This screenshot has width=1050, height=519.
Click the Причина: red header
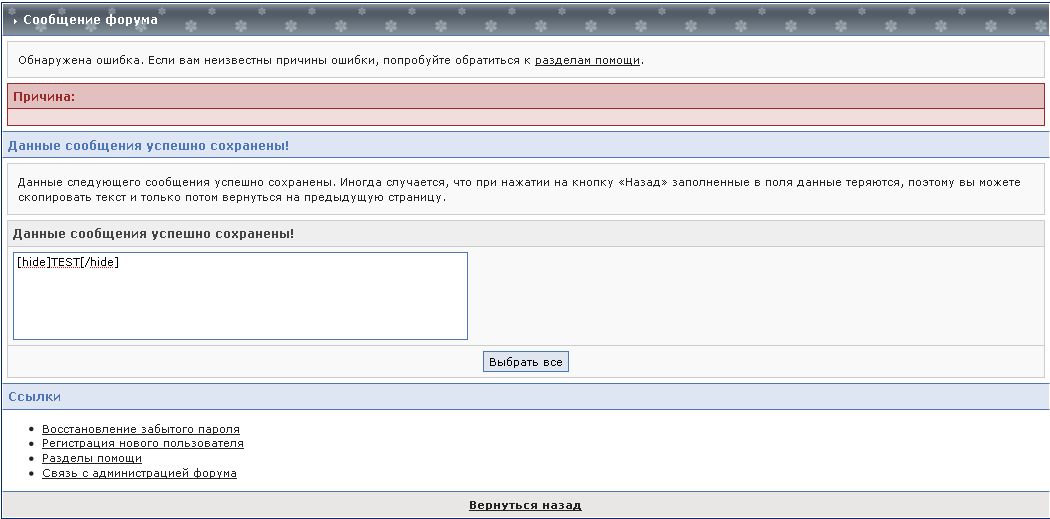[44, 97]
